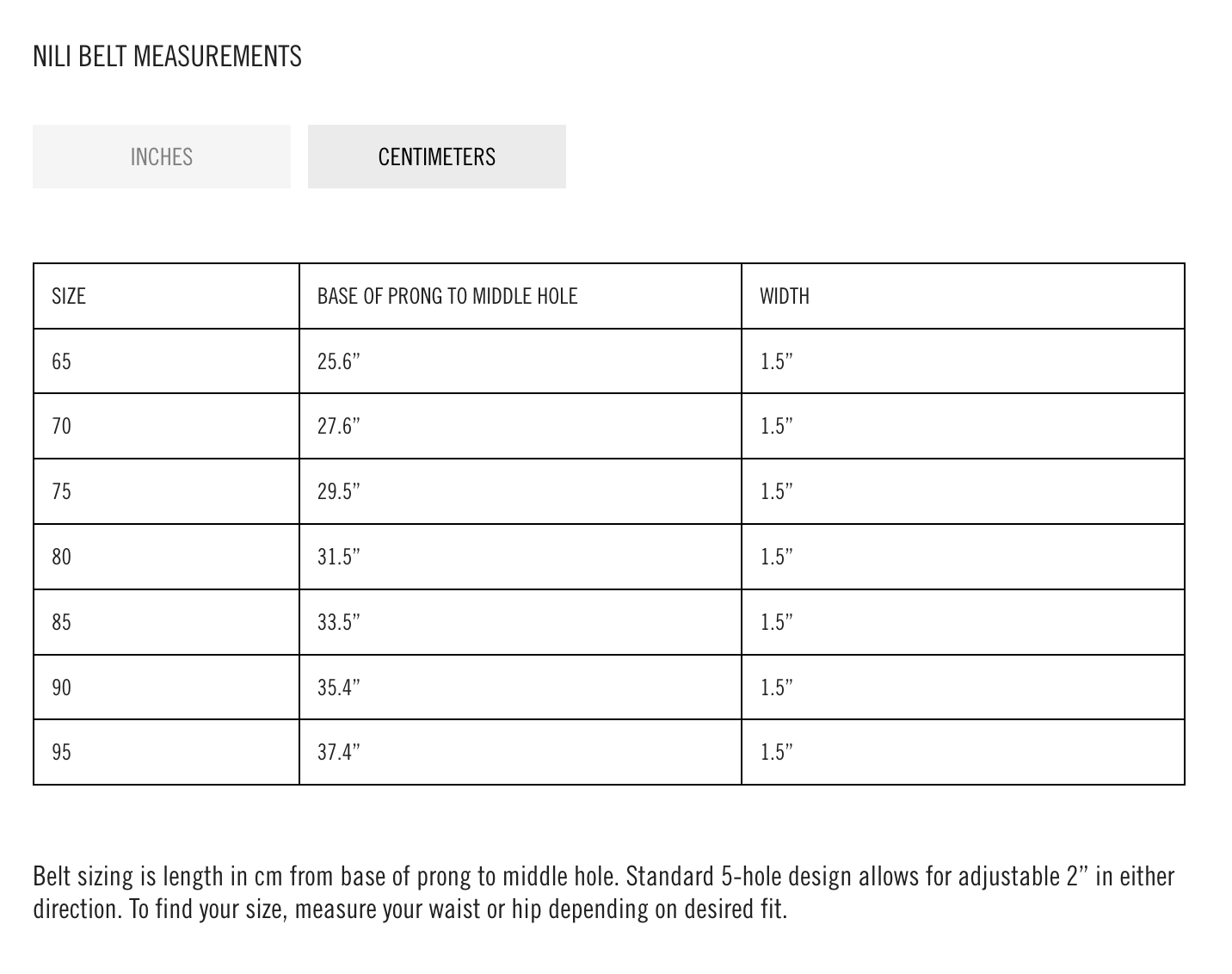Select the size 70 cell
The width and height of the screenshot is (1232, 974).
click(62, 426)
